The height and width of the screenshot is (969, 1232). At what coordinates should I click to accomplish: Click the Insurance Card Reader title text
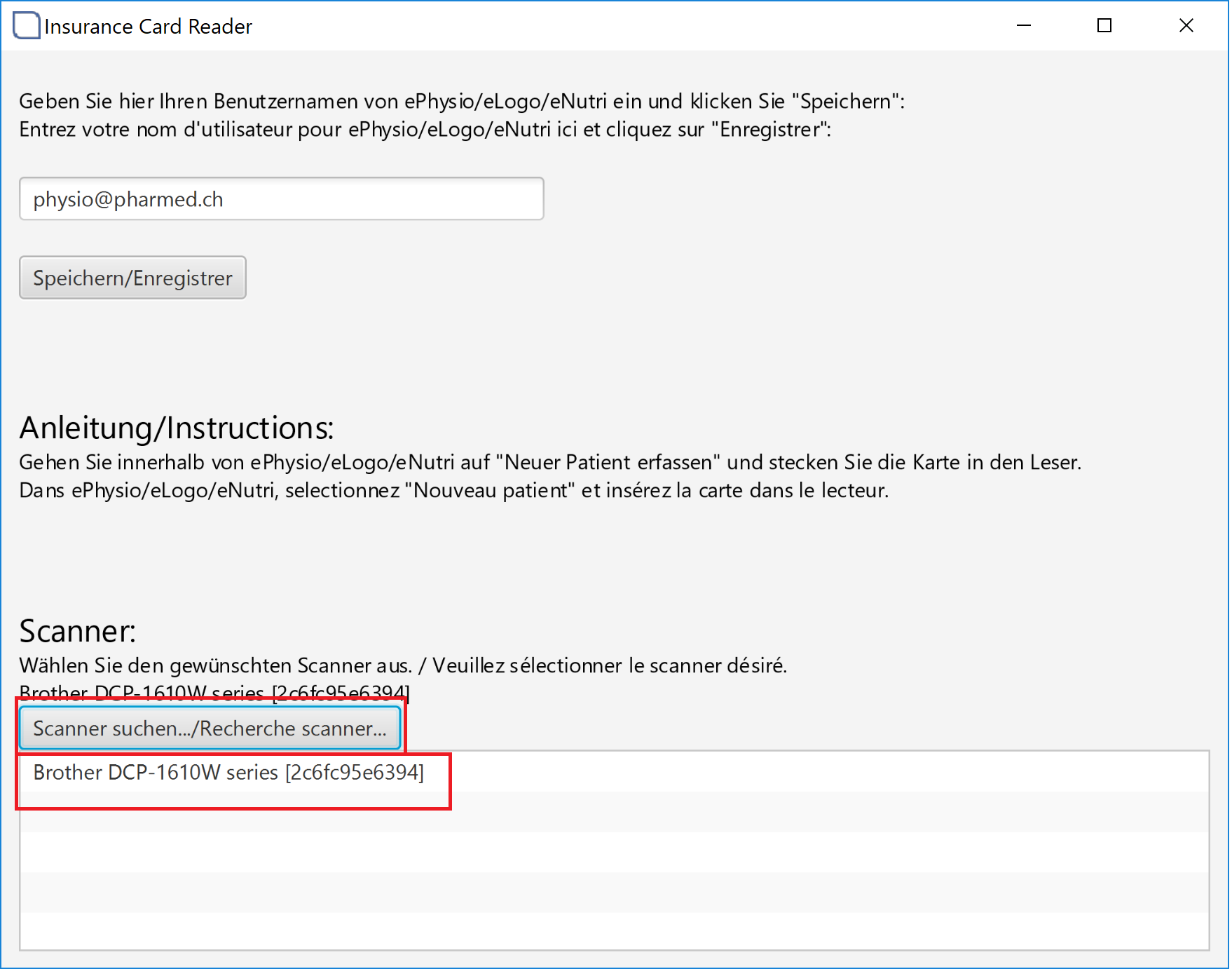pos(149,27)
